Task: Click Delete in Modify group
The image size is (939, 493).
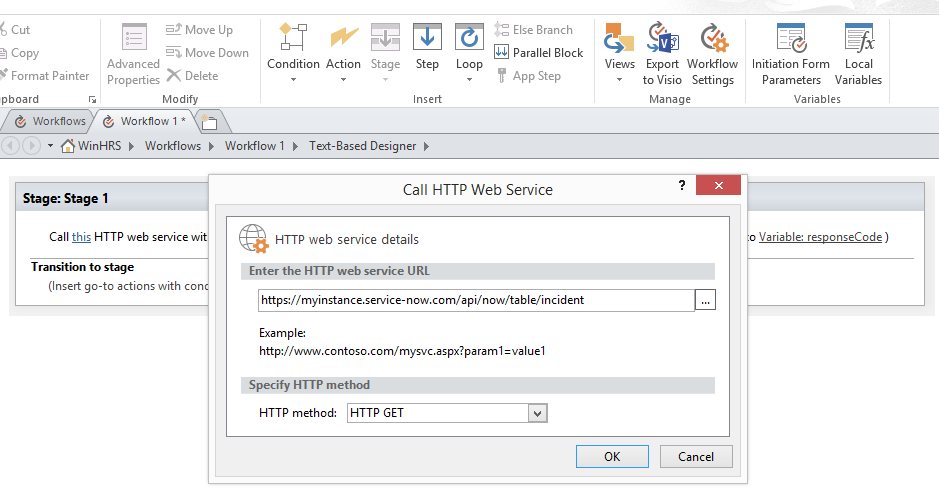Action: 192,75
